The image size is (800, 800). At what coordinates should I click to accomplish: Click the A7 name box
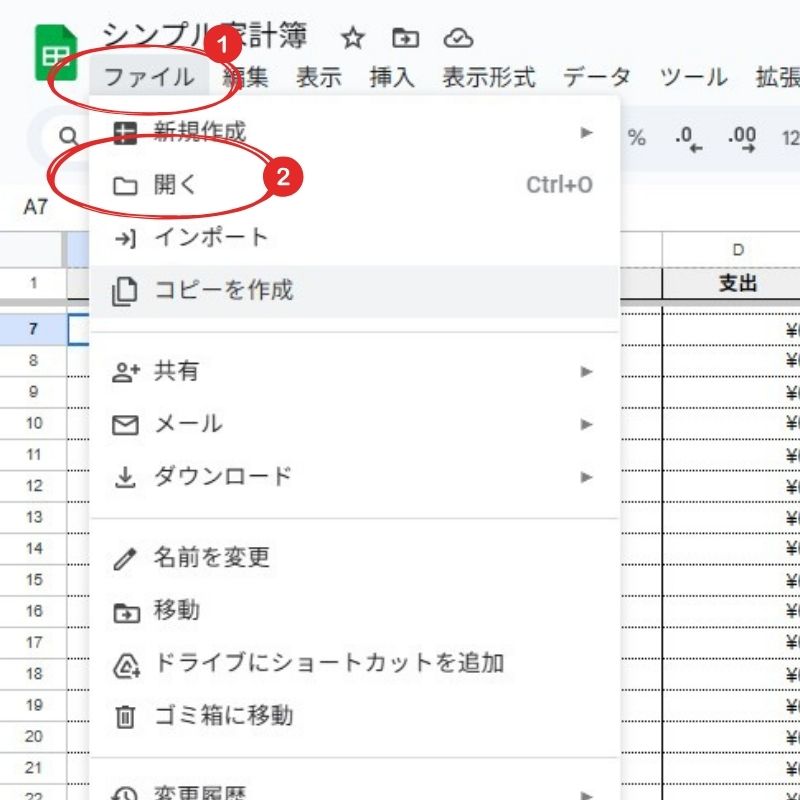(36, 207)
